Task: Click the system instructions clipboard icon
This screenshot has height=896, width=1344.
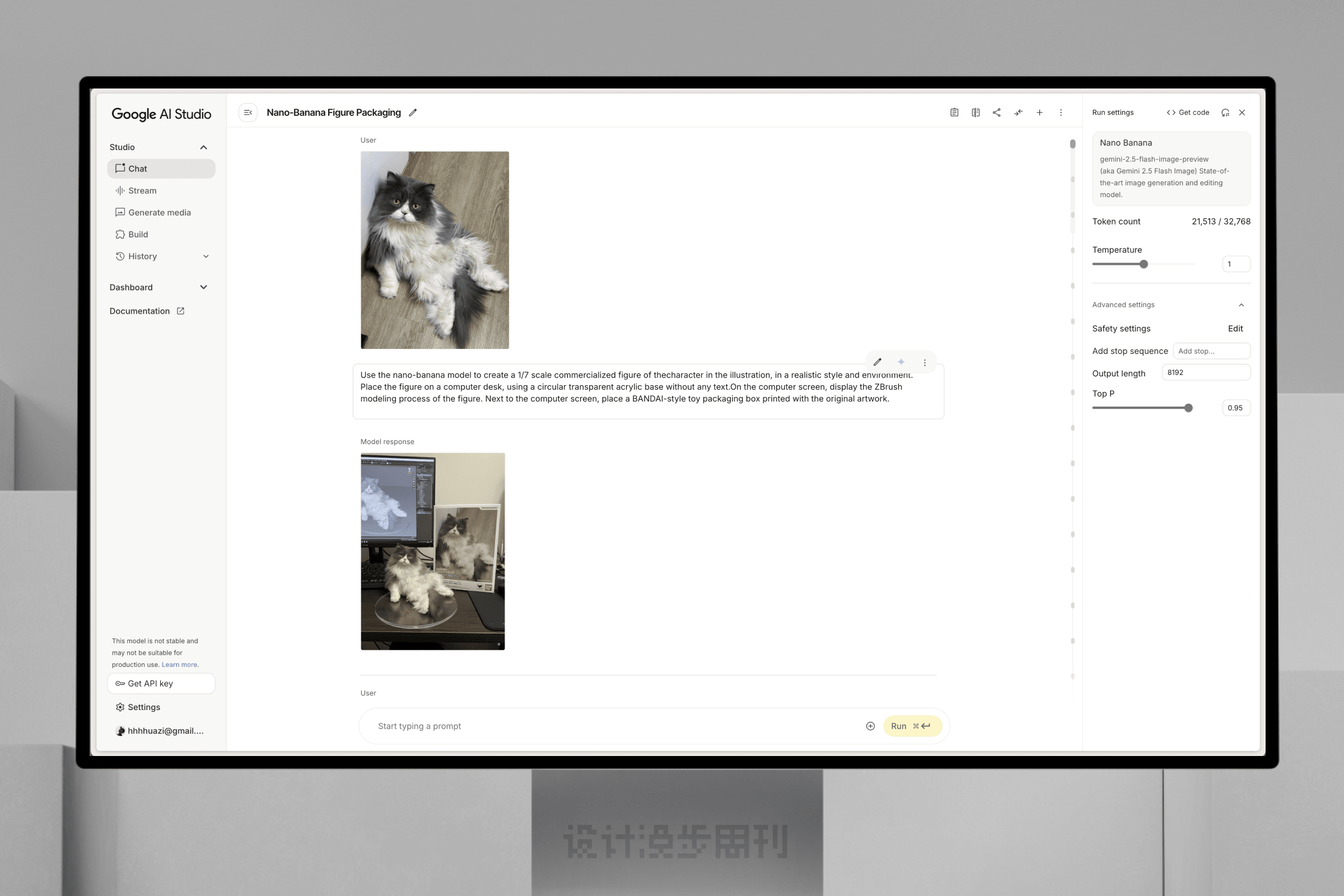Action: [954, 113]
